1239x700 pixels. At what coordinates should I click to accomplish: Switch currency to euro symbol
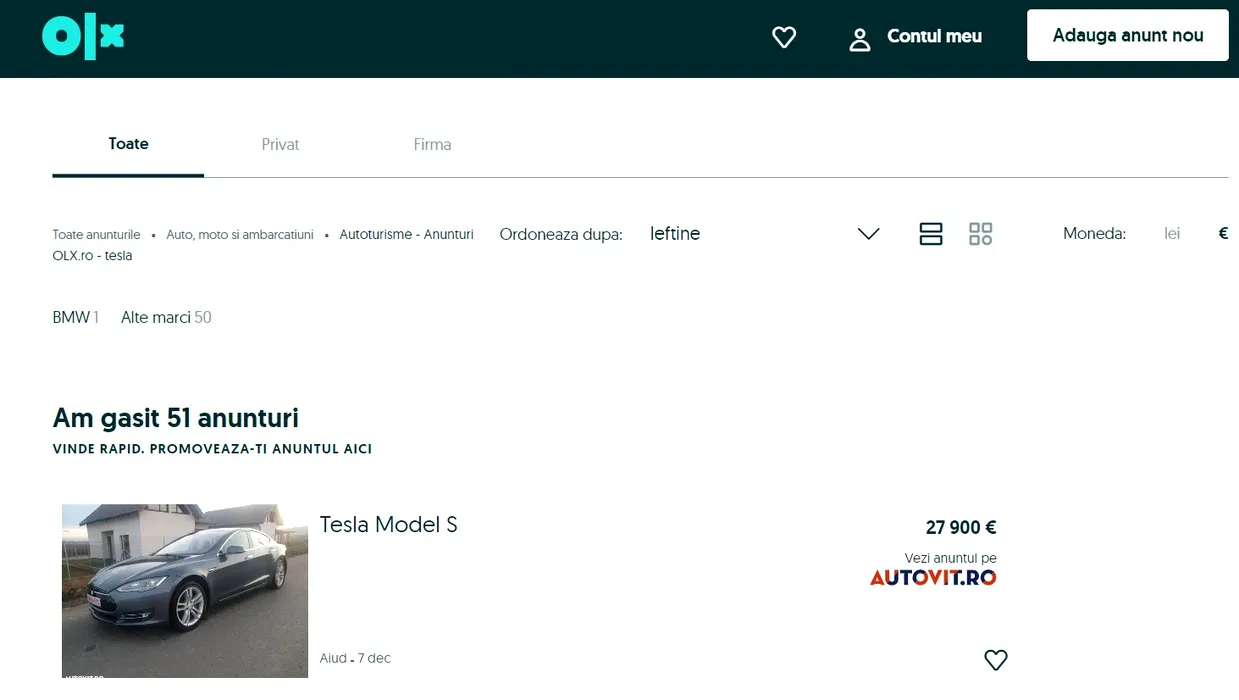[1223, 234]
